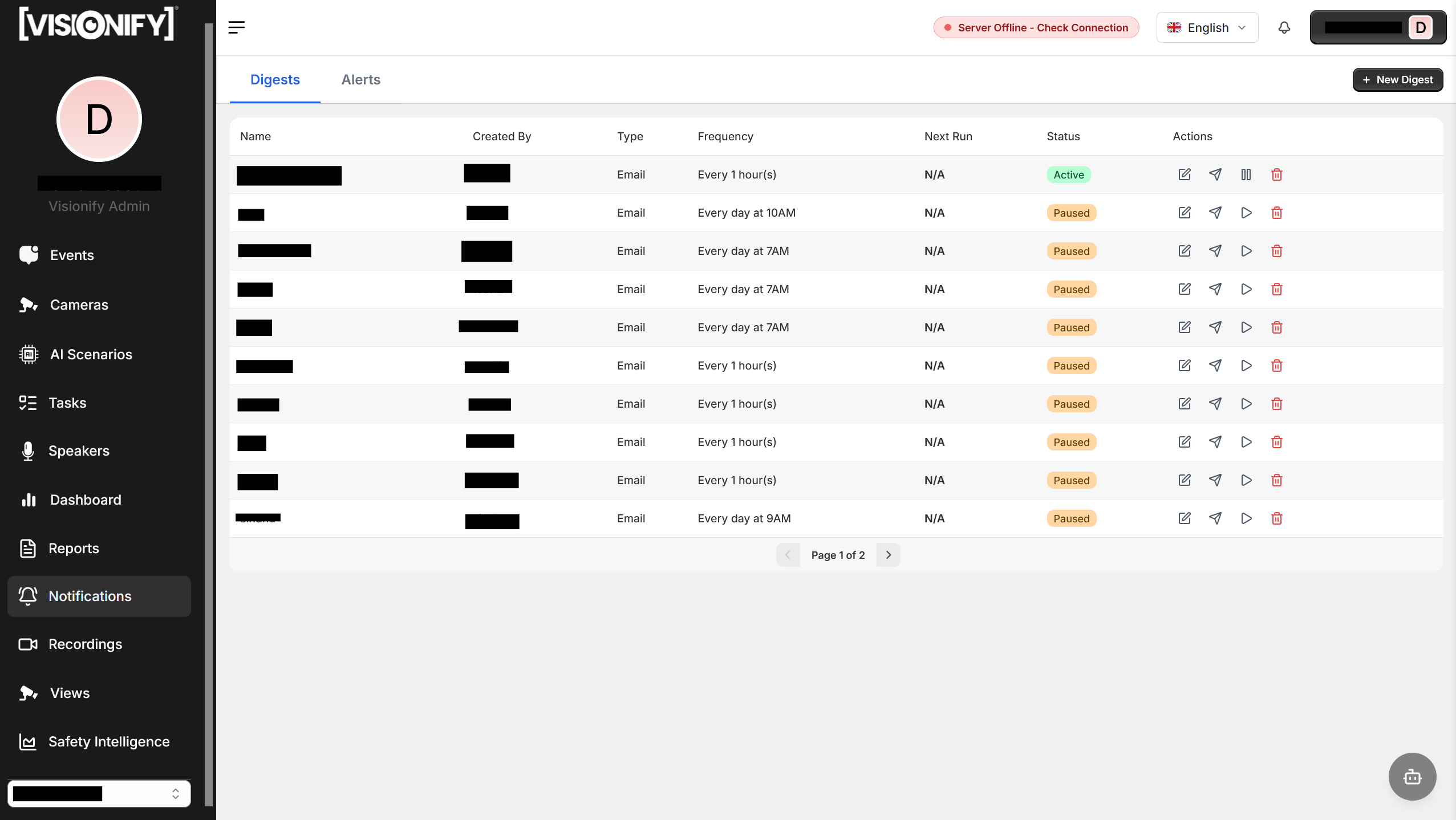
Task: Click the sidebar vertical scrollbar
Action: click(x=209, y=415)
